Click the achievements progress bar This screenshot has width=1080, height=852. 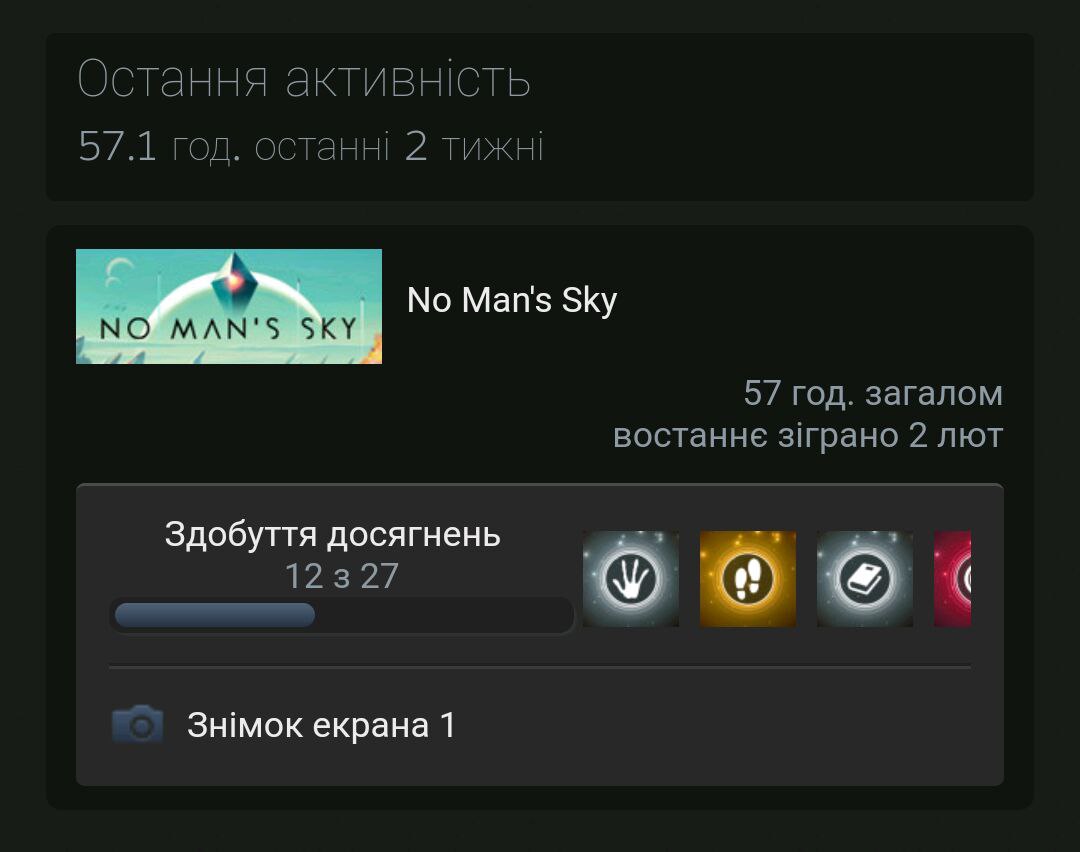click(342, 615)
